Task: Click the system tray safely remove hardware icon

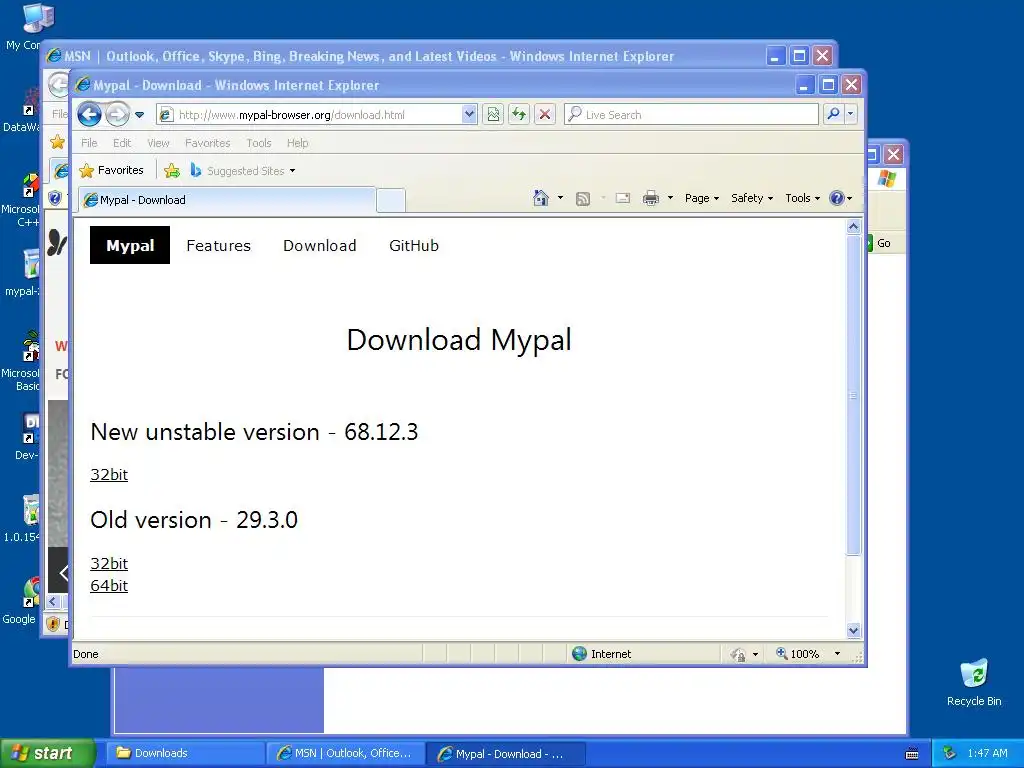Action: [x=950, y=754]
